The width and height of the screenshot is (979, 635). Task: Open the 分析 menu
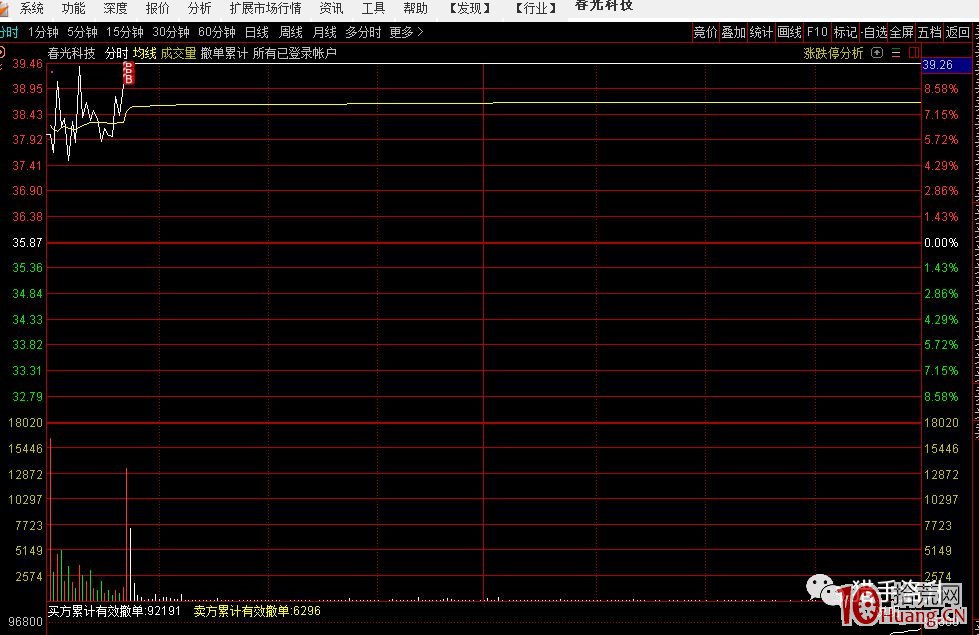pos(200,8)
